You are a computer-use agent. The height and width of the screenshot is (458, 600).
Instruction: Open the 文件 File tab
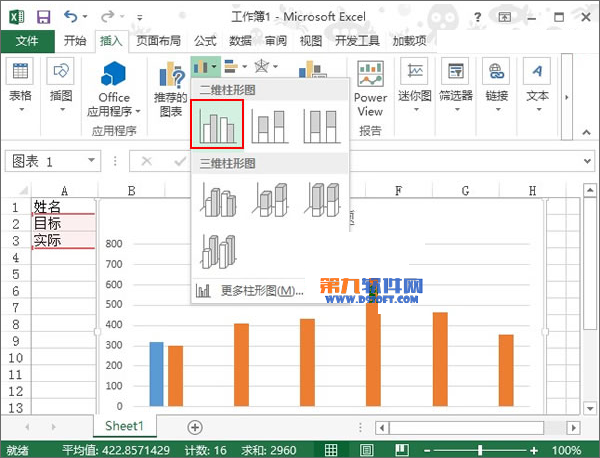tap(27, 41)
